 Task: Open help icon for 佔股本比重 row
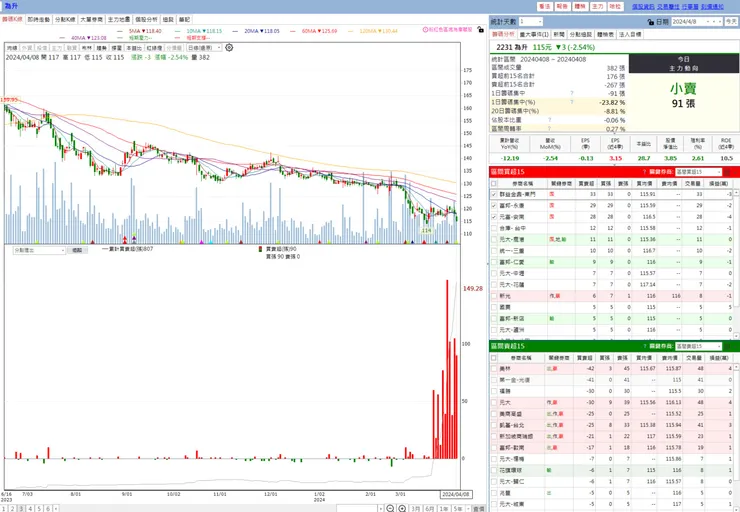(549, 120)
